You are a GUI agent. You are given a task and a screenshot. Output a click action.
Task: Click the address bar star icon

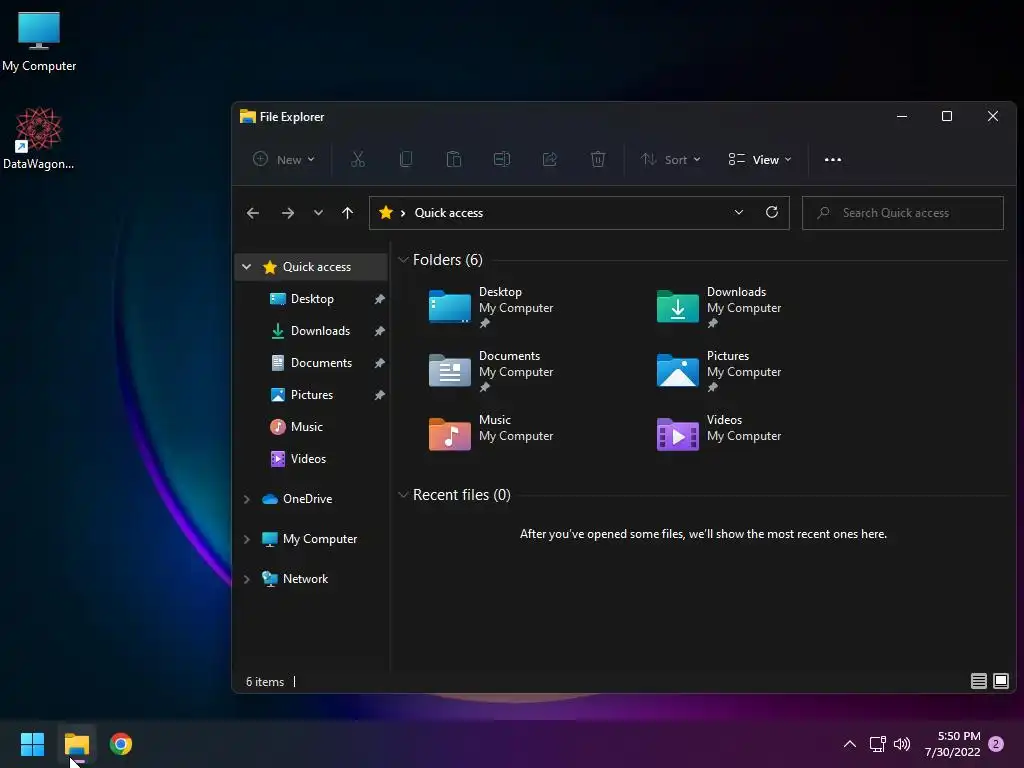click(x=385, y=212)
